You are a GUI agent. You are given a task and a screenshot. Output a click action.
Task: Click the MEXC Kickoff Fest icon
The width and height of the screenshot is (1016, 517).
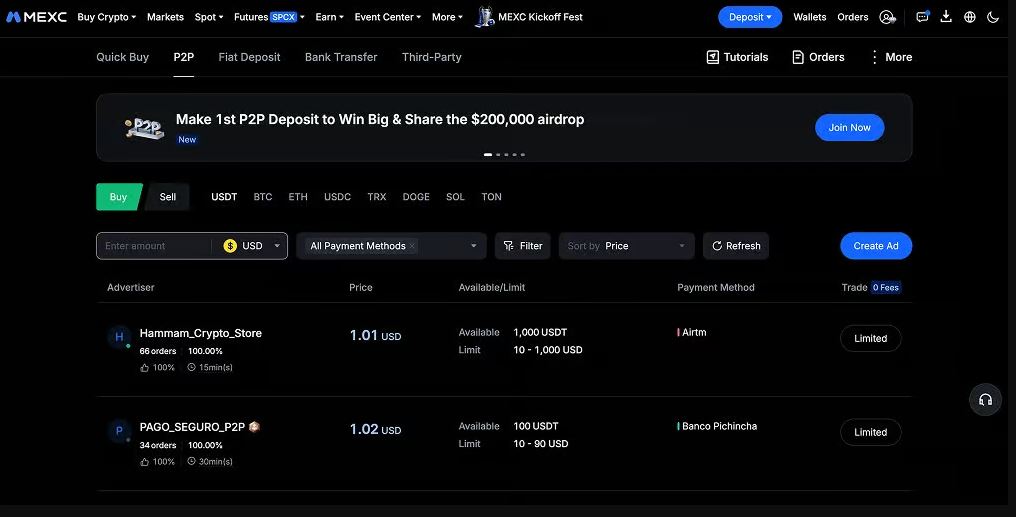click(484, 17)
